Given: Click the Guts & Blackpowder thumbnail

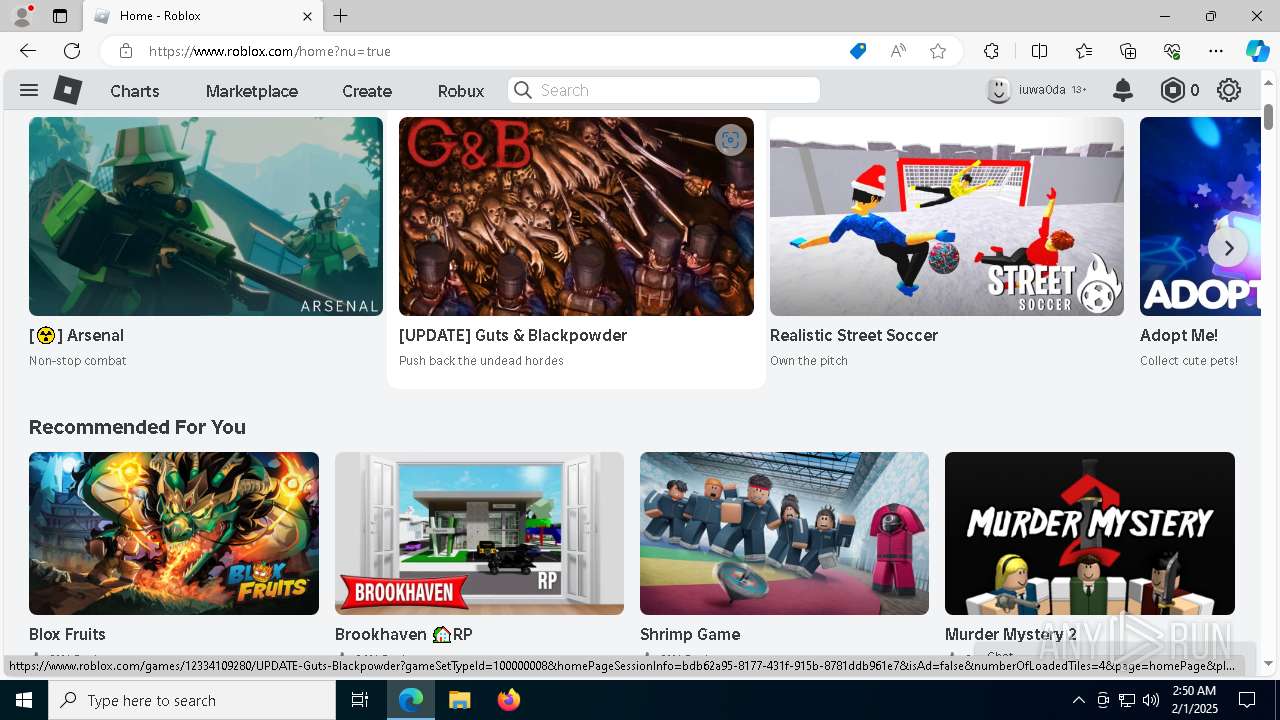Looking at the screenshot, I should click(576, 216).
